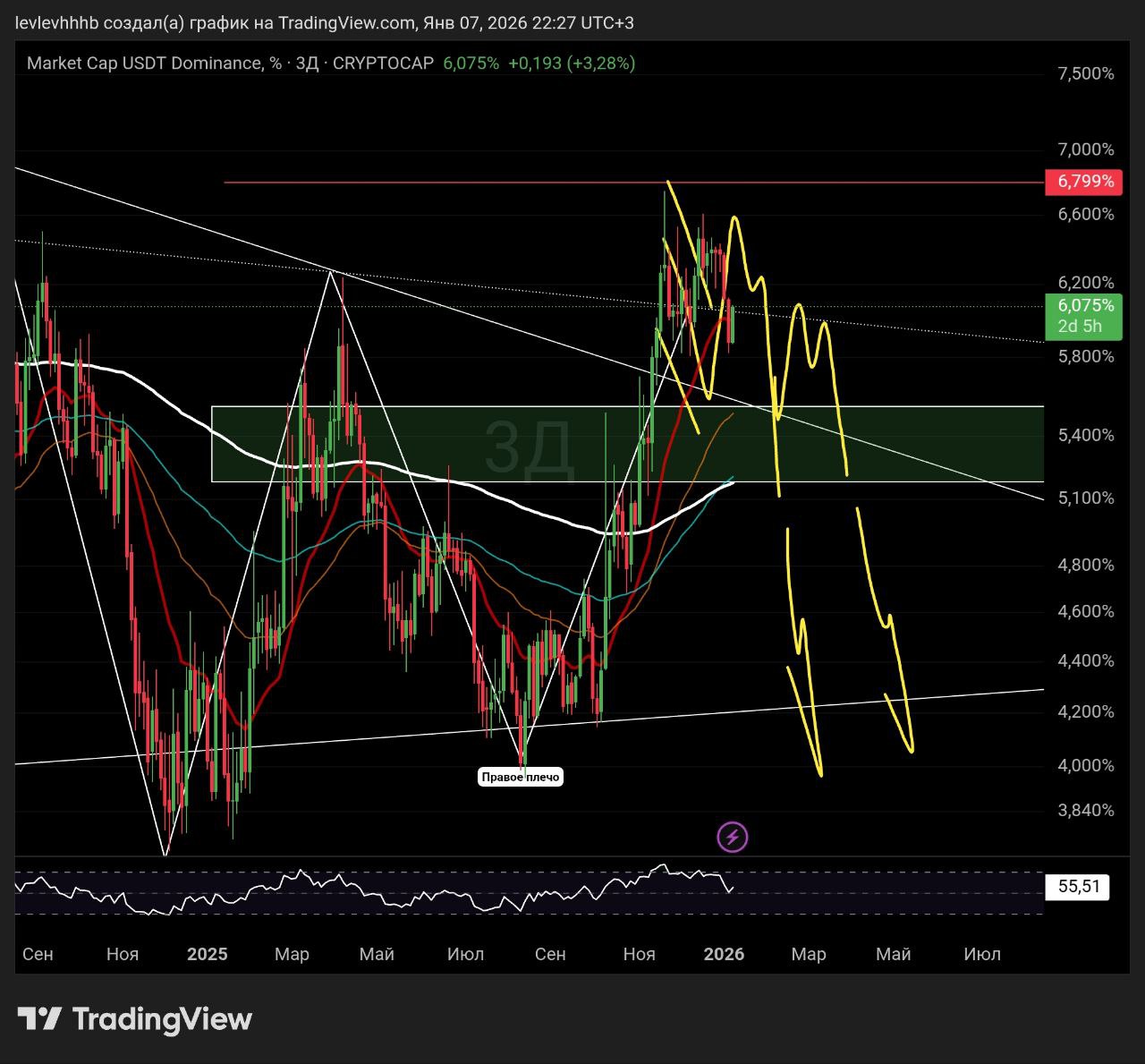Click the 2026 mark on the time axis

(x=724, y=954)
